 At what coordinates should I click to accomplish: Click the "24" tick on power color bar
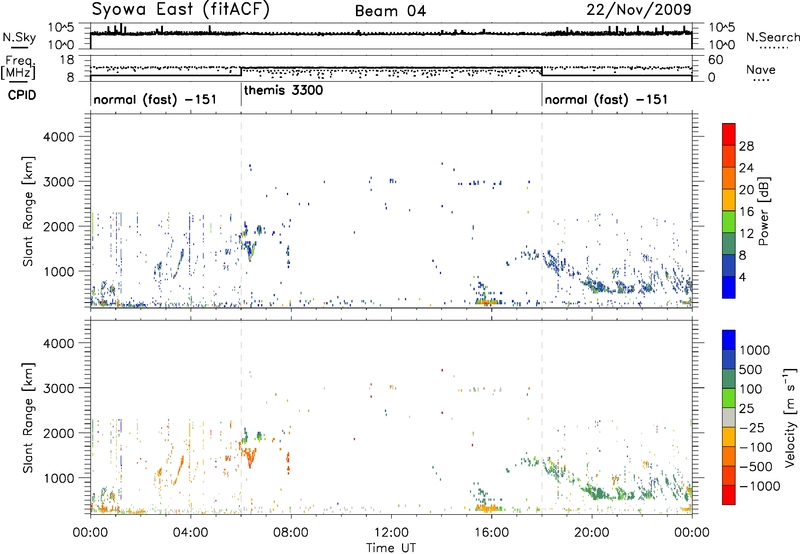pos(746,168)
